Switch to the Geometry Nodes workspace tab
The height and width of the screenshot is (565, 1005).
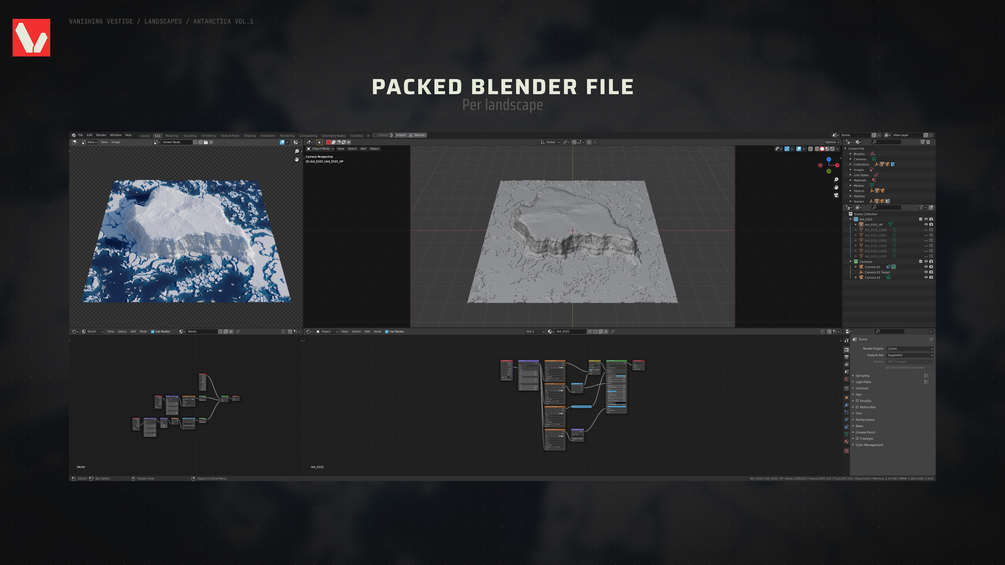(x=334, y=136)
